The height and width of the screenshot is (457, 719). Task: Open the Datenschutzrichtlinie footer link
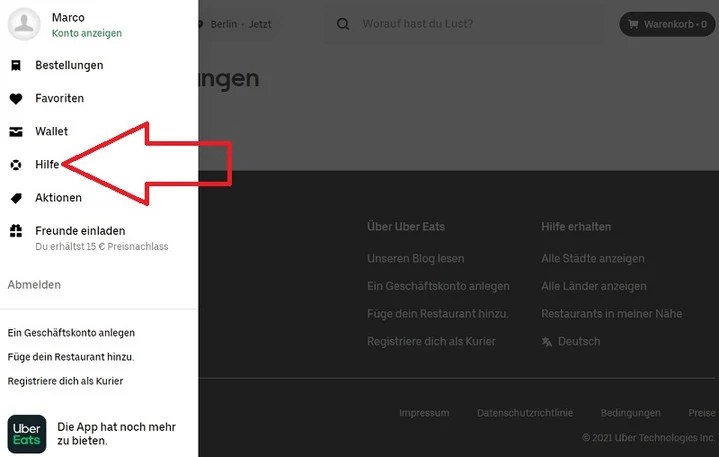tap(525, 413)
